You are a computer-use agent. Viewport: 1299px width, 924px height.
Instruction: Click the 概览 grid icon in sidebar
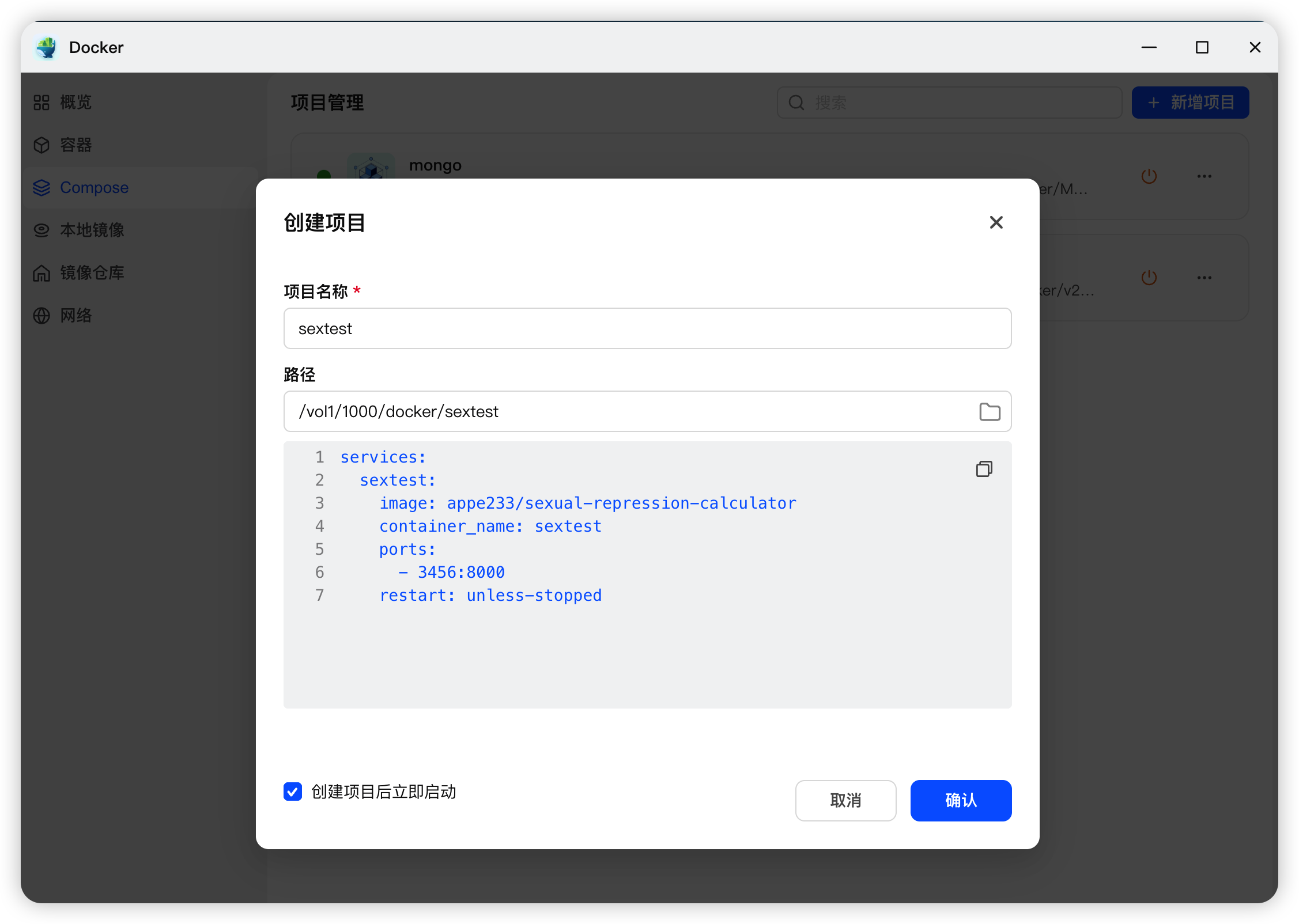pyautogui.click(x=41, y=103)
